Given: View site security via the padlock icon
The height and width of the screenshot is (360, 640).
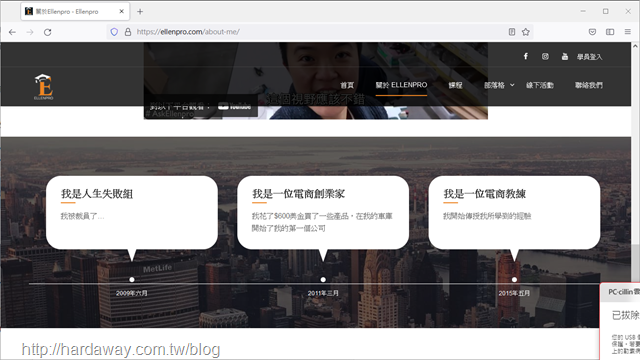Looking at the screenshot, I should pos(128,32).
